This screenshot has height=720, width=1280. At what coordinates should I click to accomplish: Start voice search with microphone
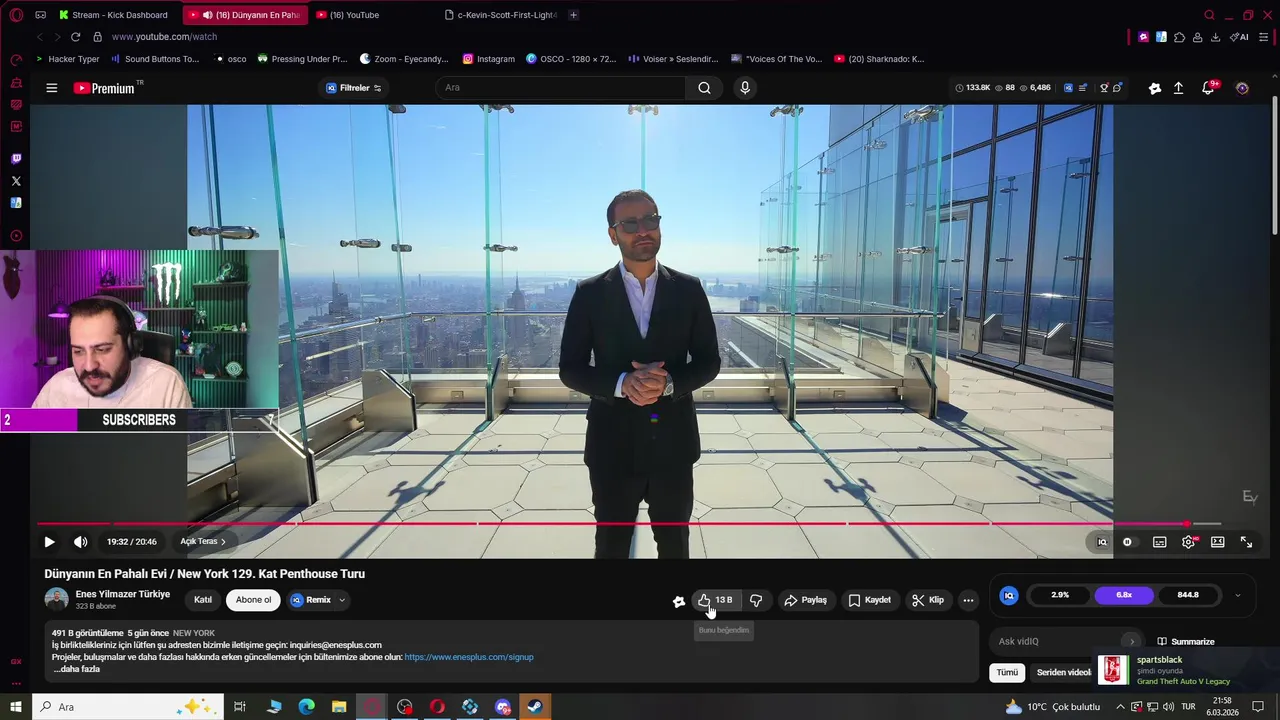(745, 88)
